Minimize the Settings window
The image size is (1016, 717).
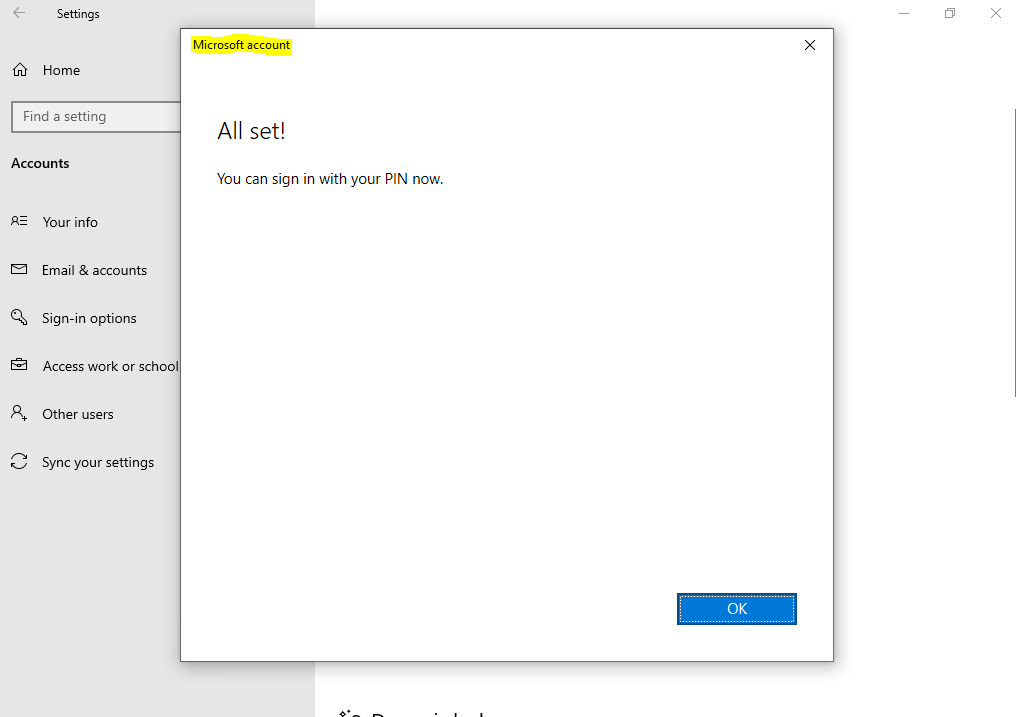904,13
